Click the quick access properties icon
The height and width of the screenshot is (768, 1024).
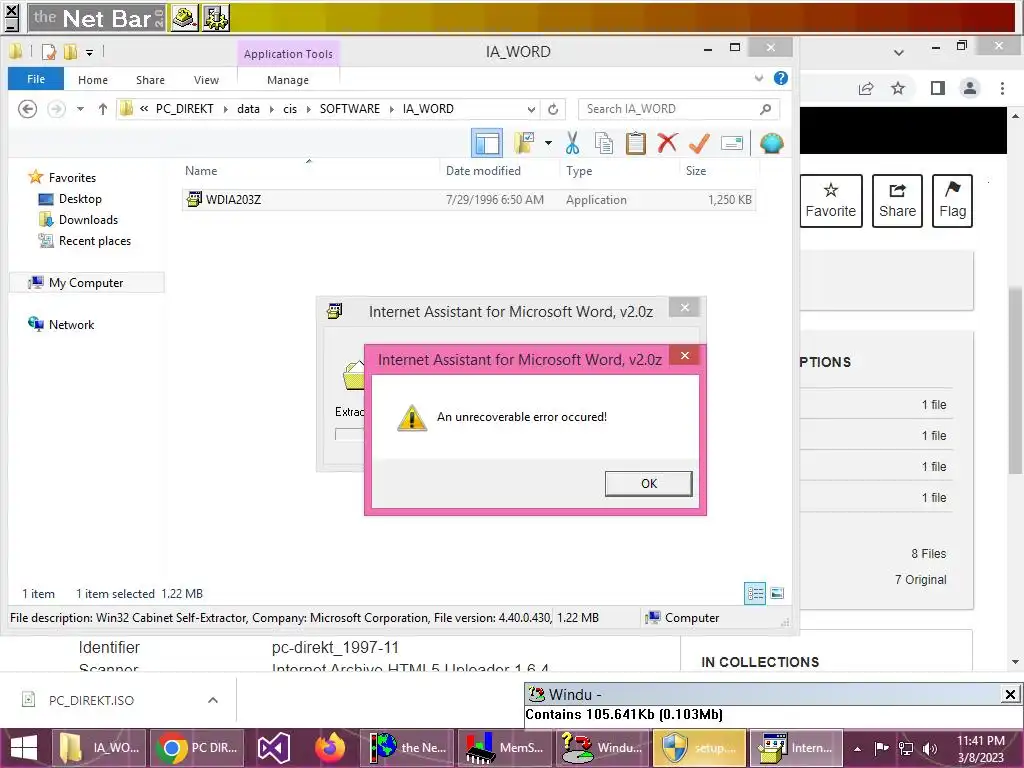[x=48, y=52]
